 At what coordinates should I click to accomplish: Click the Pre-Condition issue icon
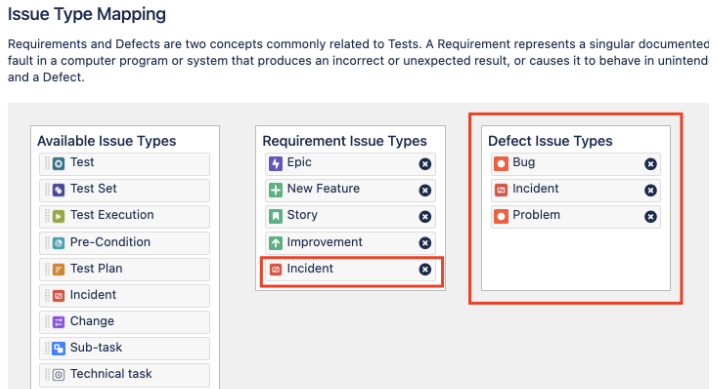click(59, 243)
